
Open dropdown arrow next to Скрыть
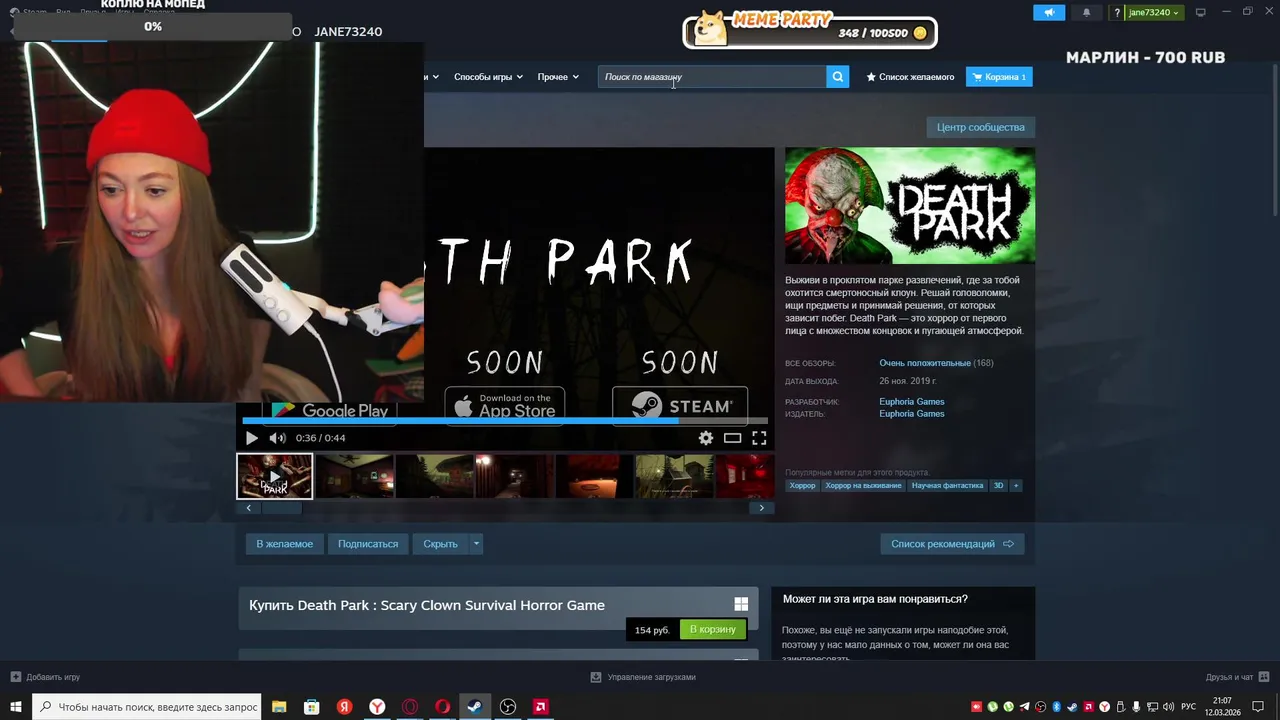(476, 544)
